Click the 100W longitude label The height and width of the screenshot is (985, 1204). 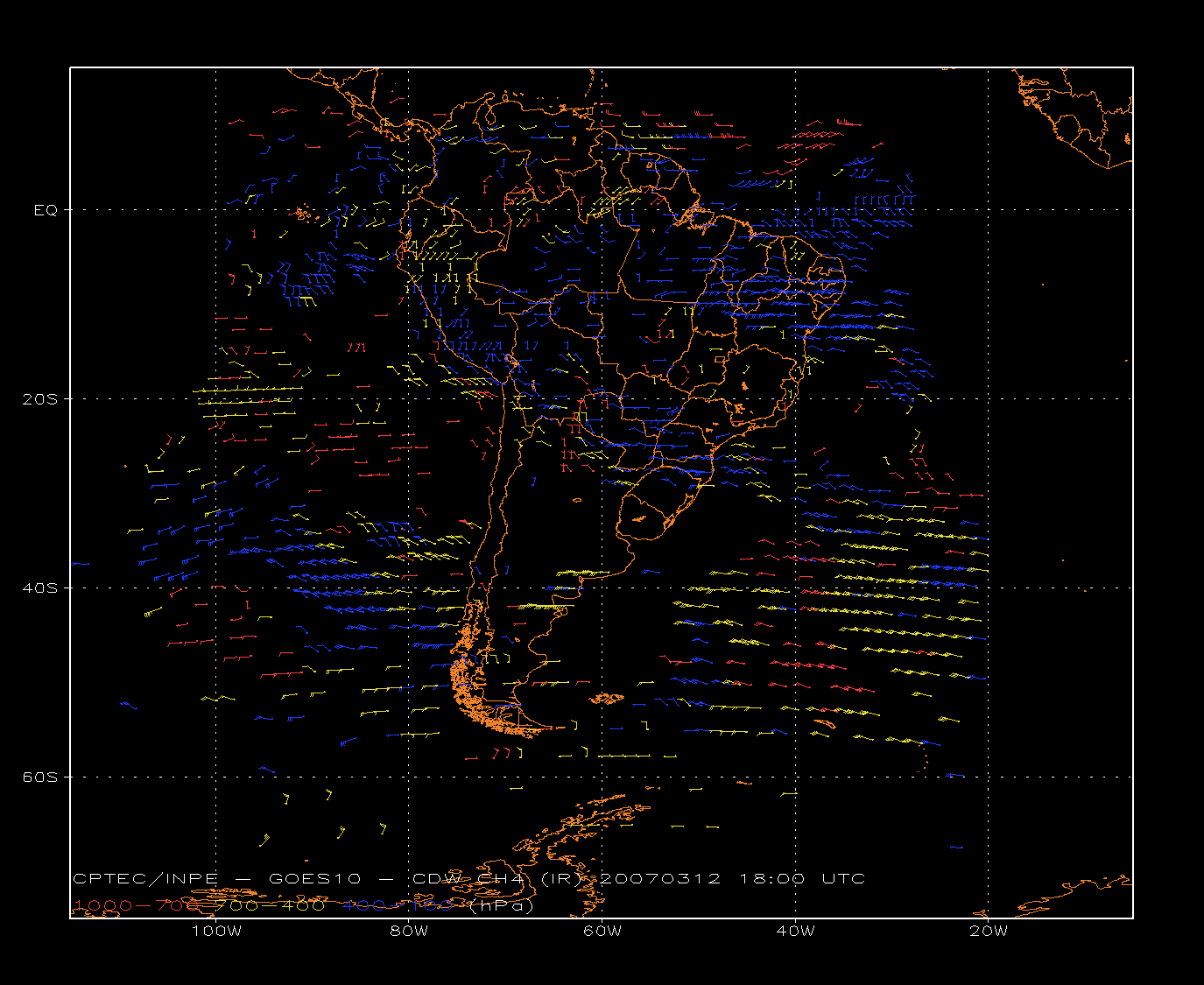point(216,932)
